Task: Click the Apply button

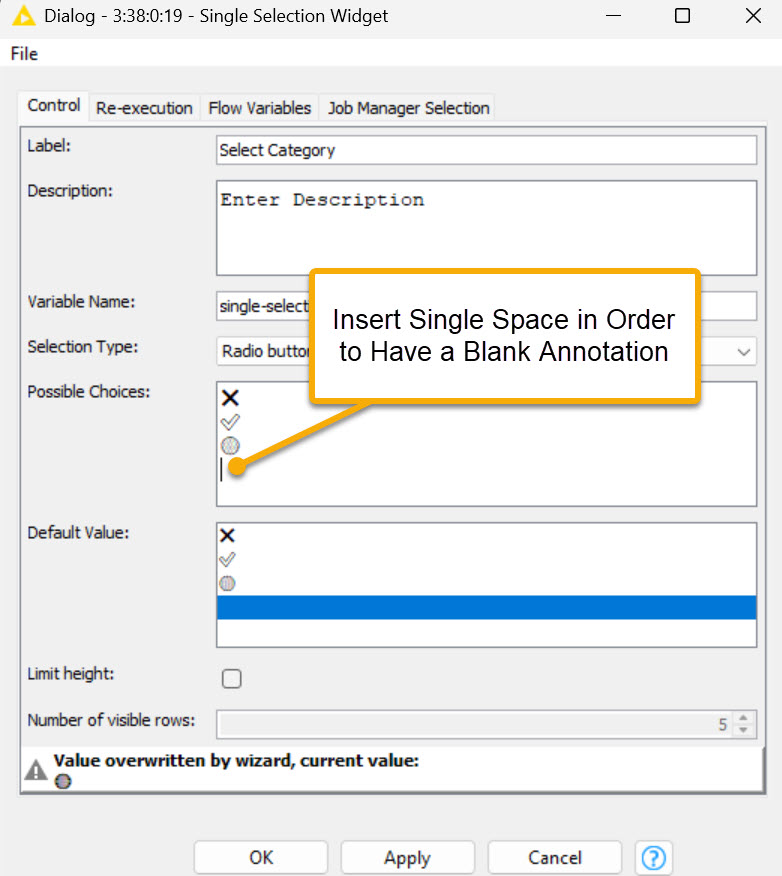Action: click(407, 858)
